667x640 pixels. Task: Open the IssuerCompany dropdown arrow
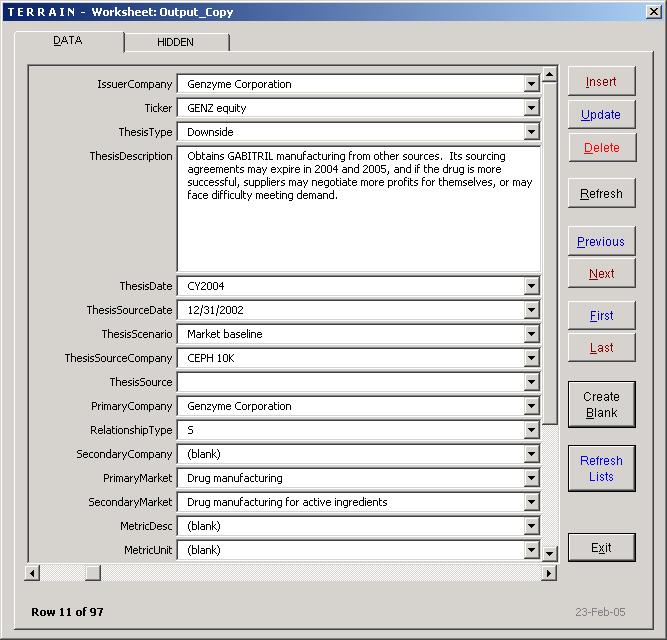[531, 84]
